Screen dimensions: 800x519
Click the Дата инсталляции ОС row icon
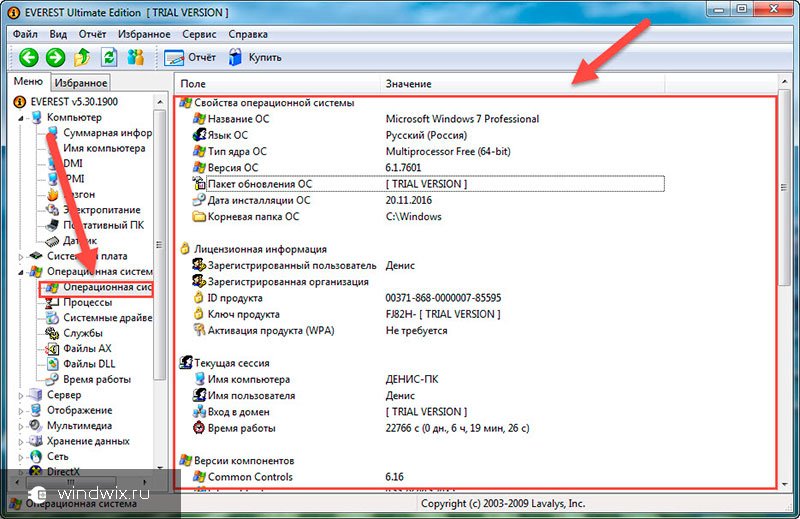(x=199, y=200)
